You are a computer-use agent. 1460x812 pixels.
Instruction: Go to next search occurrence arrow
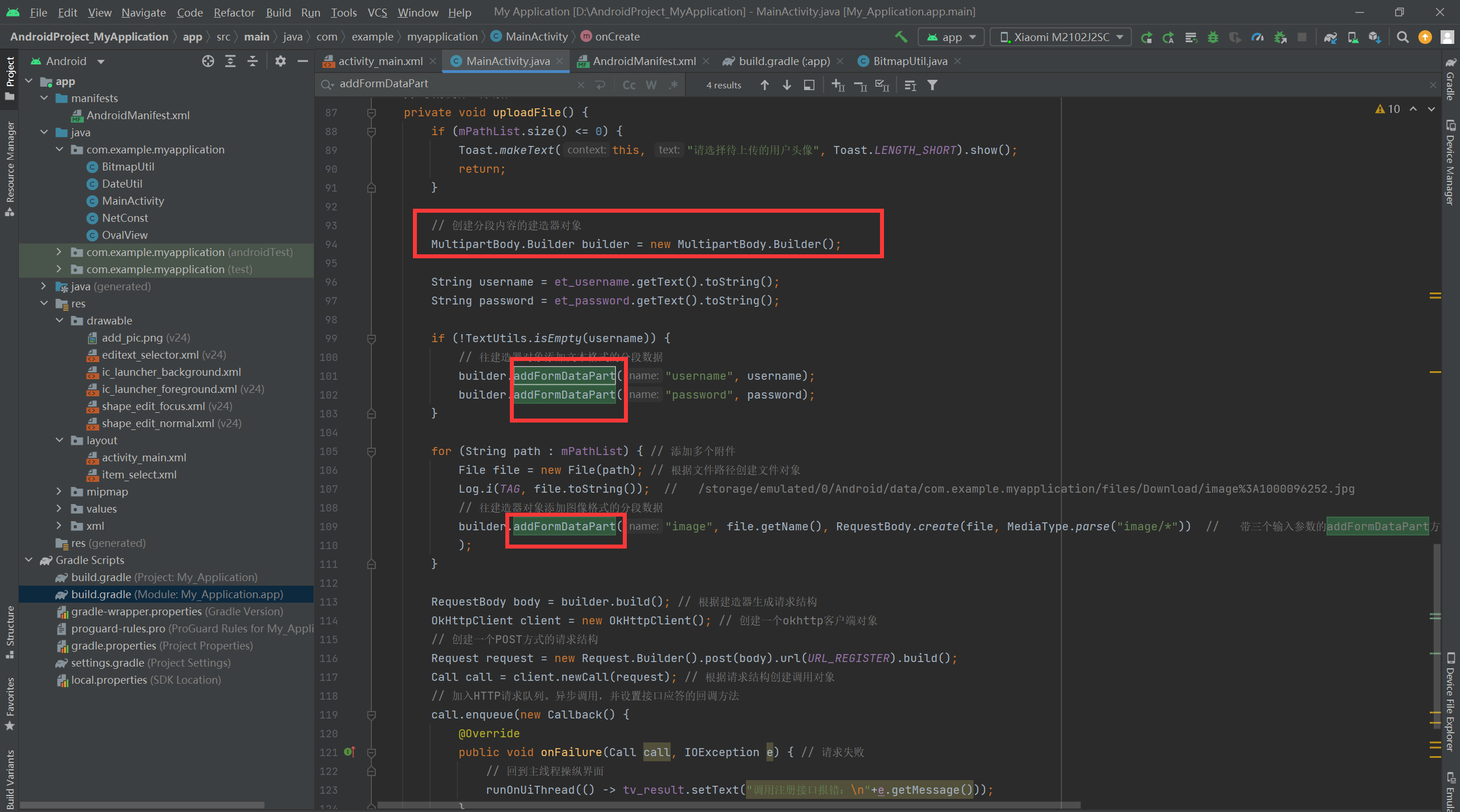[787, 85]
